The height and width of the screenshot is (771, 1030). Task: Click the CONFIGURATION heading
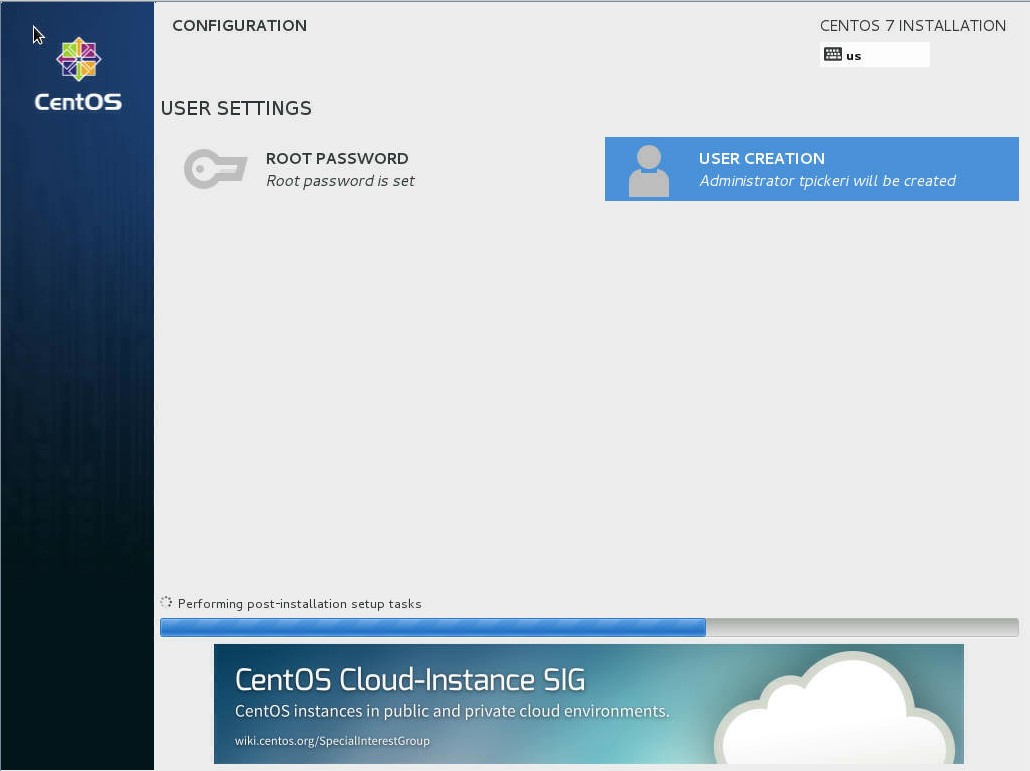239,26
